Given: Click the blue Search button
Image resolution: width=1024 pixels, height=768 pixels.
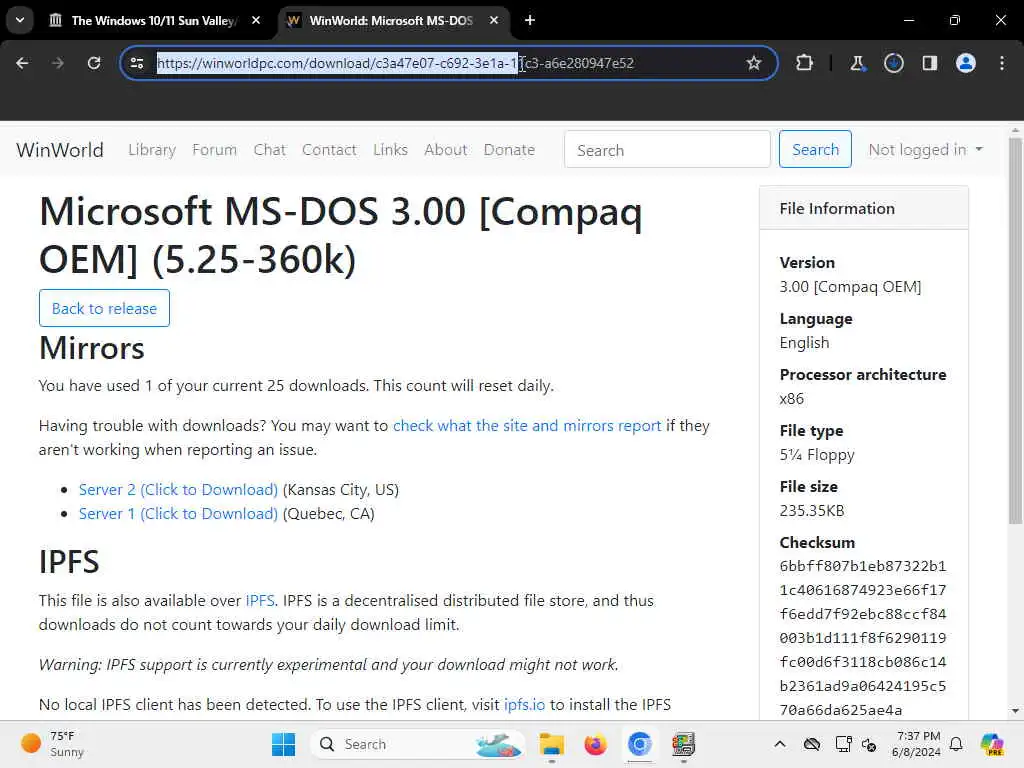Looking at the screenshot, I should (815, 150).
